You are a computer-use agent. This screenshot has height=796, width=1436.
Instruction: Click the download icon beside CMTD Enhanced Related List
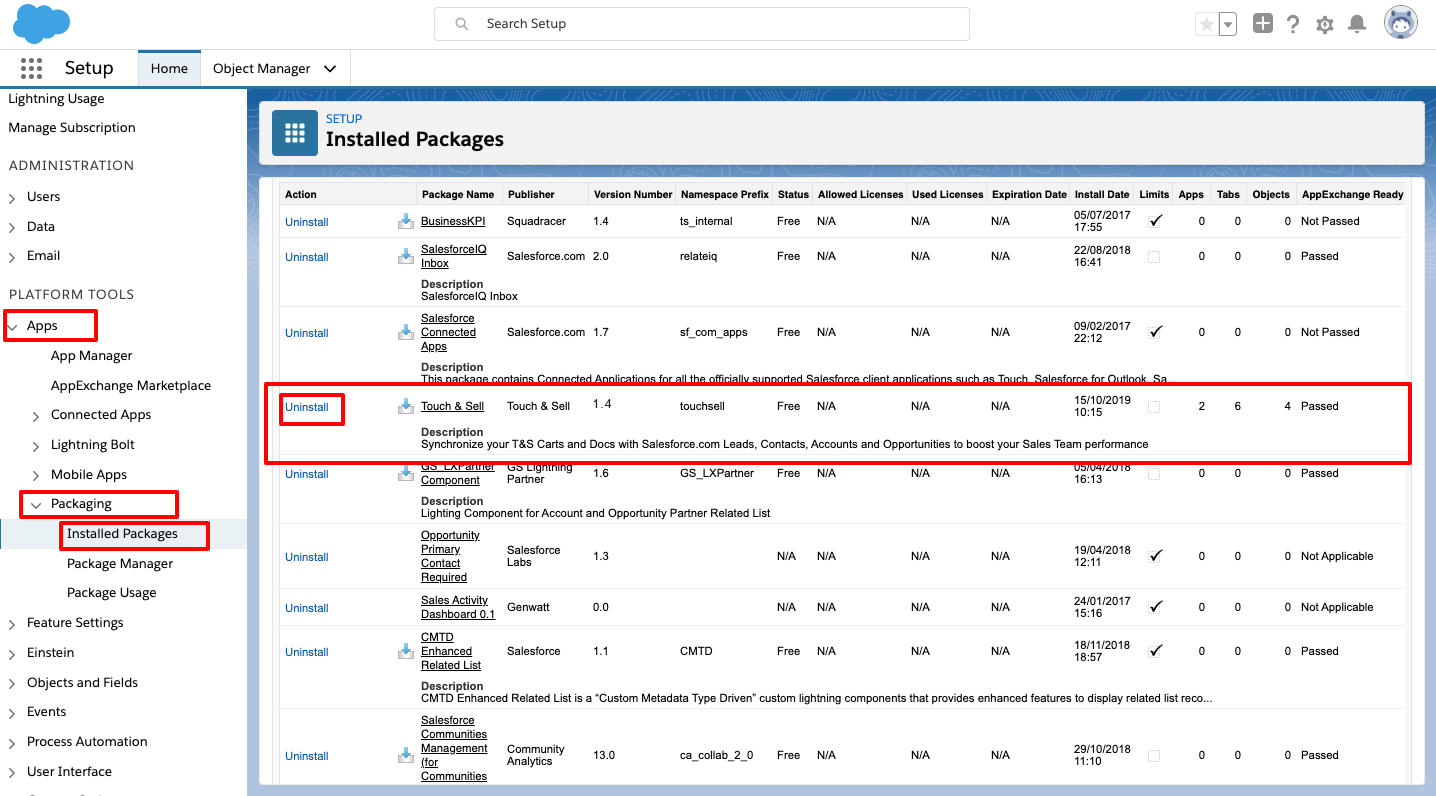tap(406, 652)
